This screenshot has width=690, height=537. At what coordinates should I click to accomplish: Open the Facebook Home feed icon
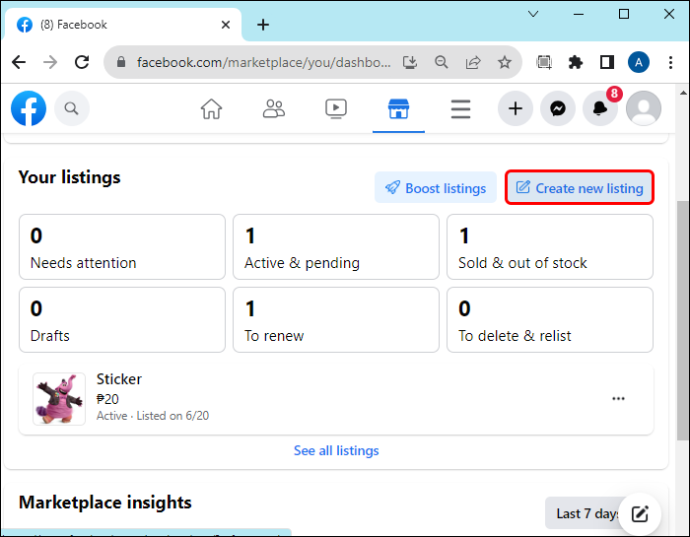(x=211, y=109)
